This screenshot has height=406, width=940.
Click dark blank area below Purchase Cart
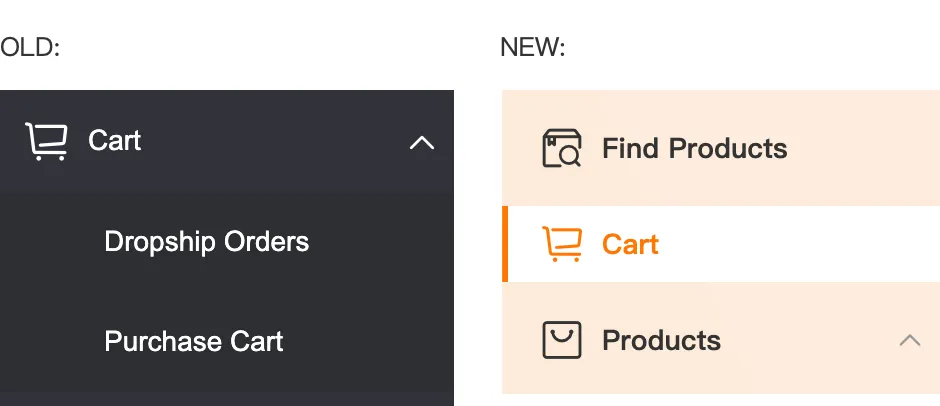(x=226, y=392)
